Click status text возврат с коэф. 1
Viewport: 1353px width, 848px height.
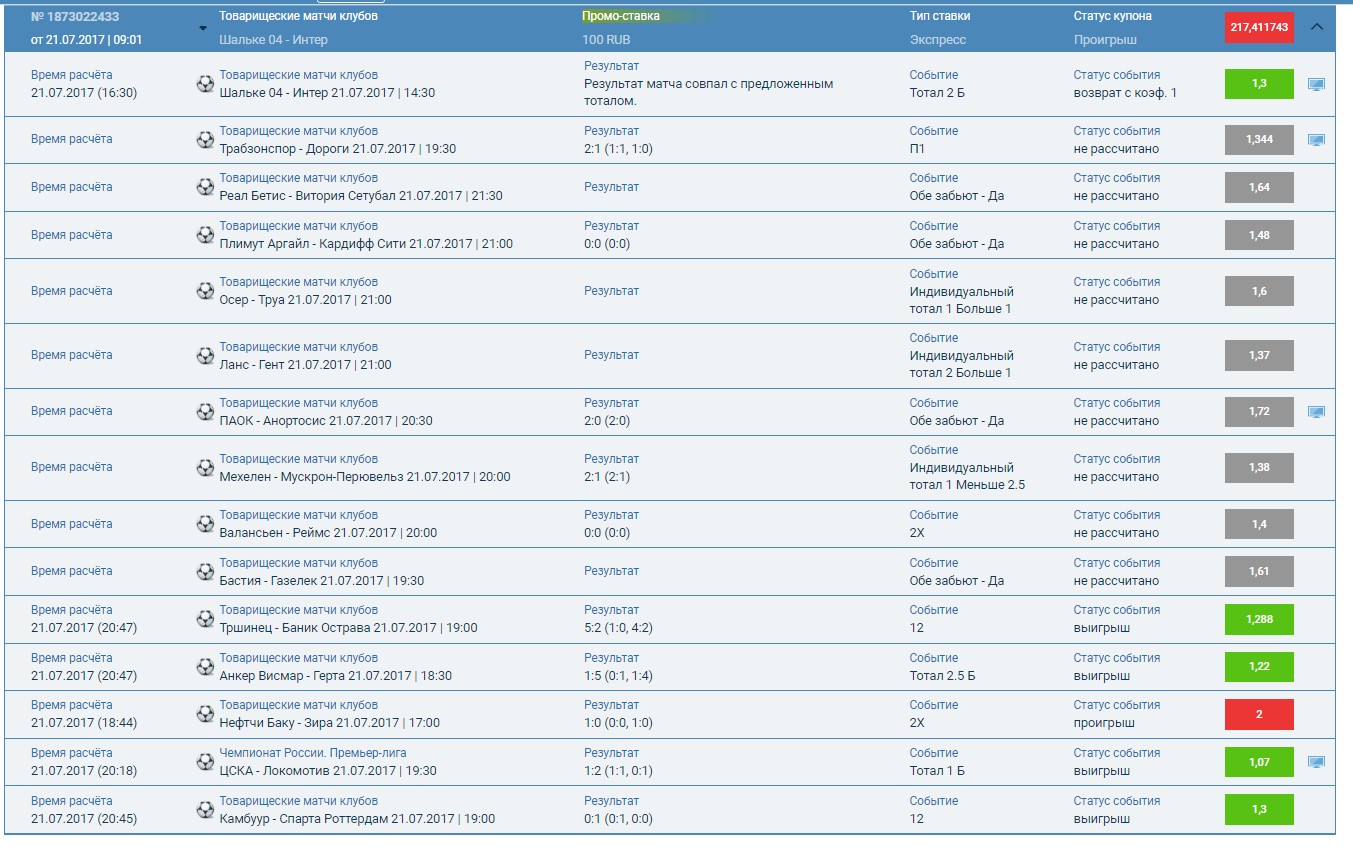(1126, 93)
